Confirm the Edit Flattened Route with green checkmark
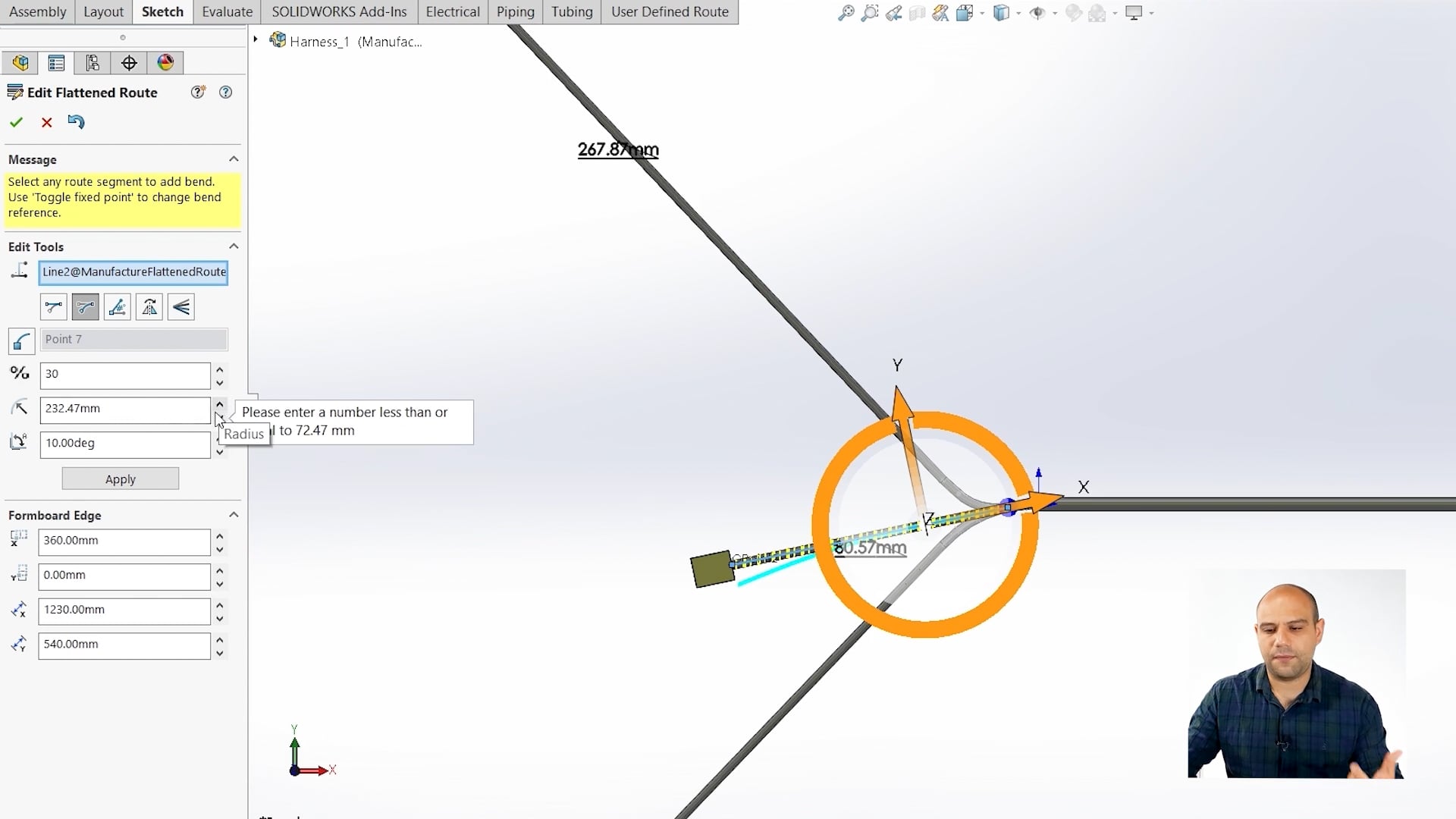1456x819 pixels. tap(17, 122)
